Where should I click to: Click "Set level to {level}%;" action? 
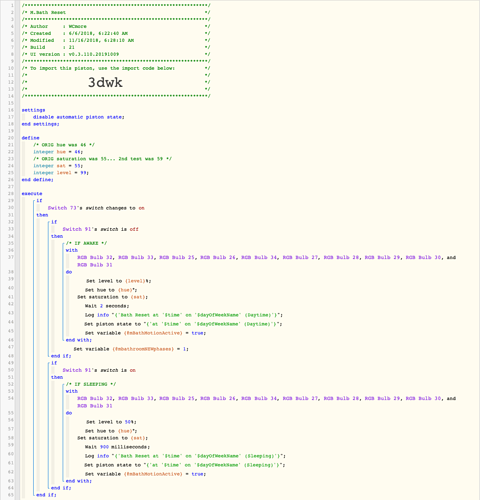[x=119, y=281]
